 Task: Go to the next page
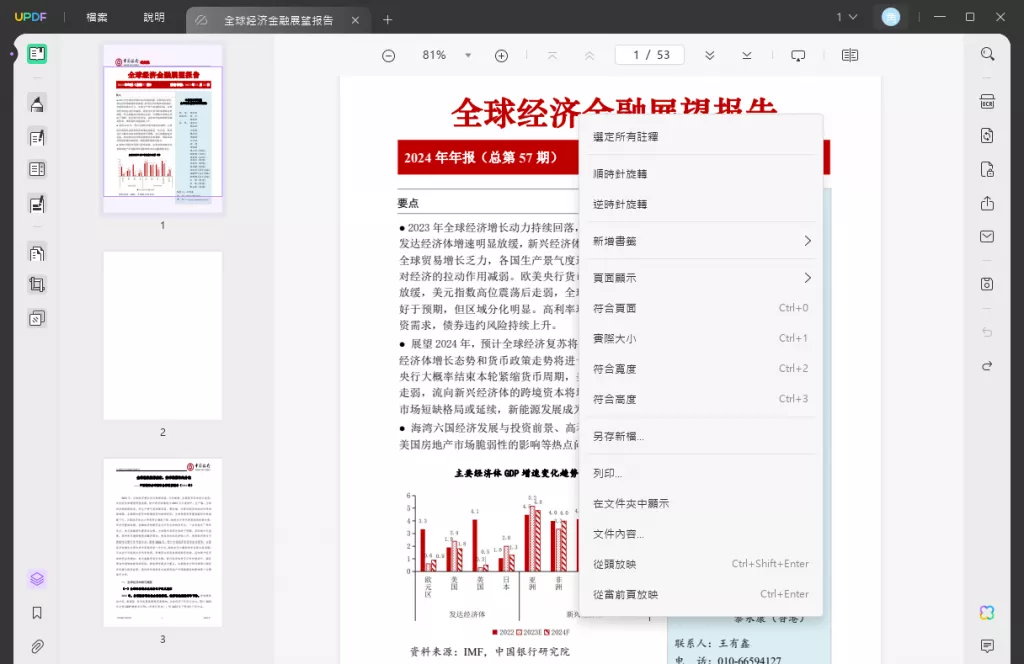point(710,55)
